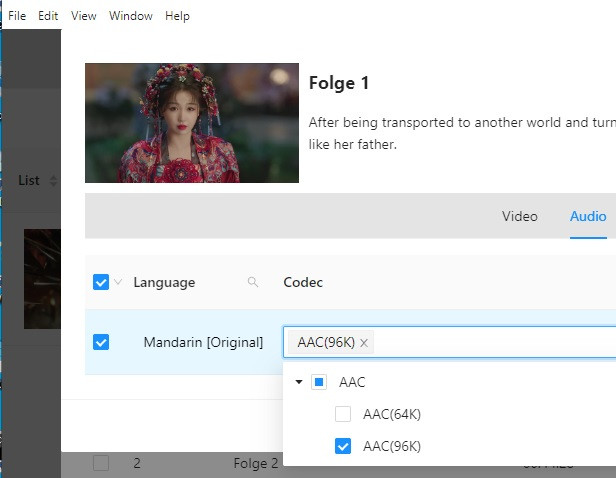616x478 pixels.
Task: Check the AAC(64K) option
Action: pos(343,414)
